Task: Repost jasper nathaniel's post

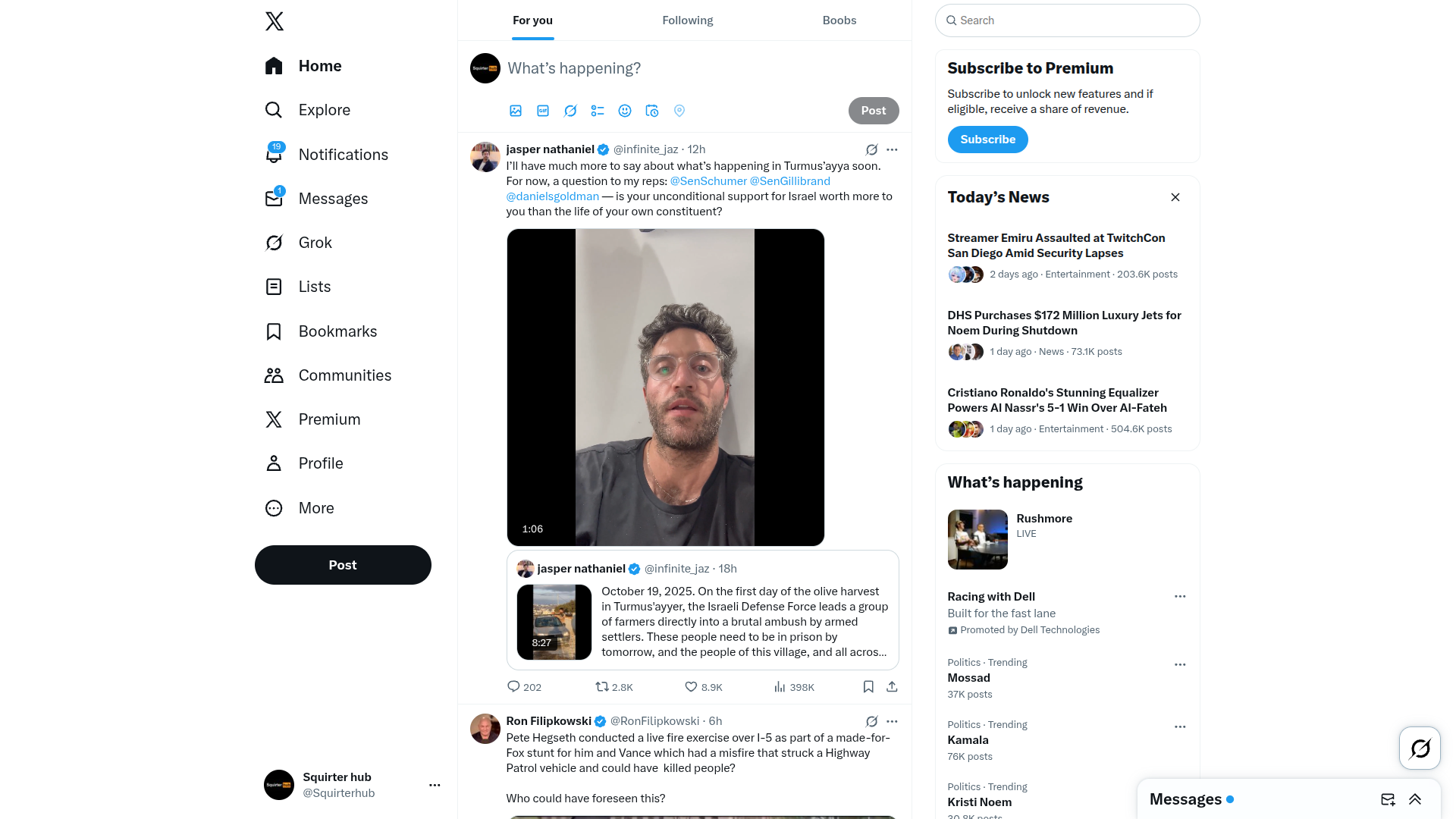Action: [613, 687]
